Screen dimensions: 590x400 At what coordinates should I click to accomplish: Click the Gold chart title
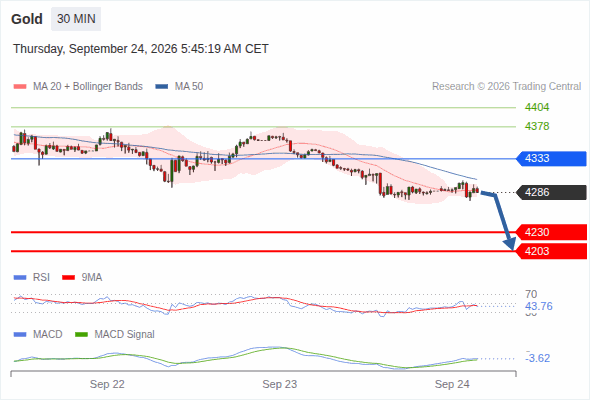[x=27, y=19]
